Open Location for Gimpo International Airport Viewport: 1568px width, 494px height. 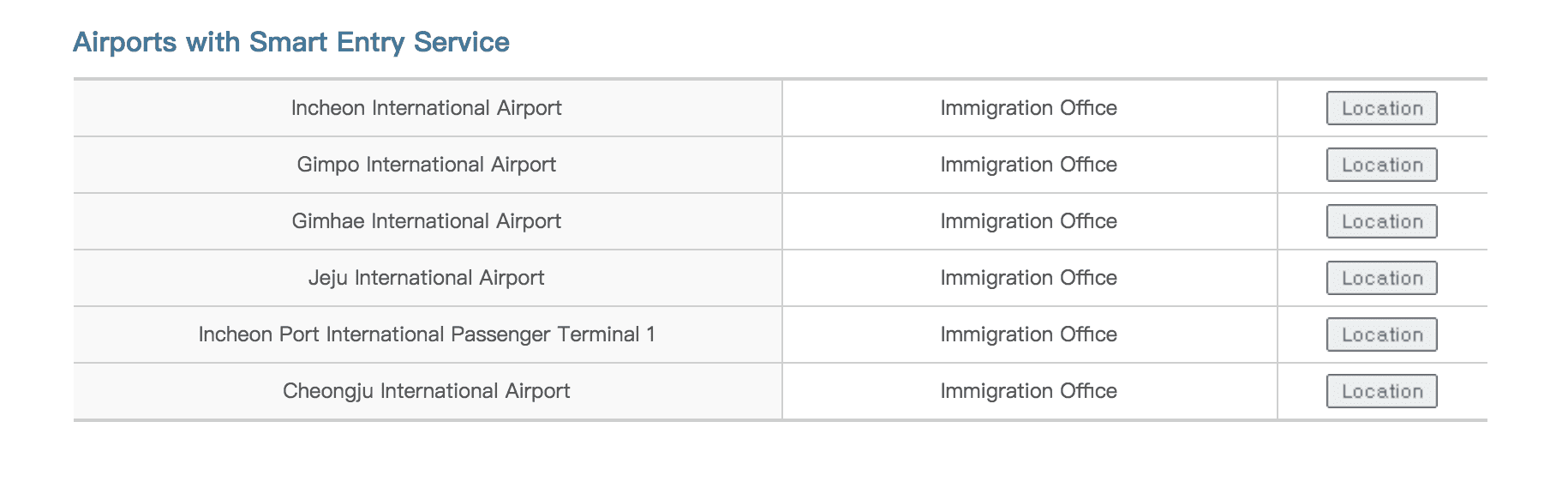pyautogui.click(x=1381, y=165)
